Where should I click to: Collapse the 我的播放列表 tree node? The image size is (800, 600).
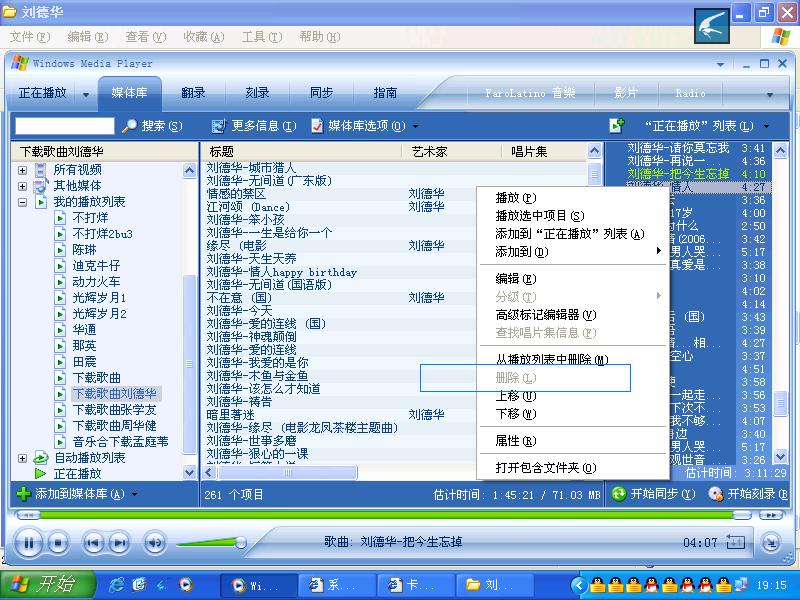[x=22, y=202]
